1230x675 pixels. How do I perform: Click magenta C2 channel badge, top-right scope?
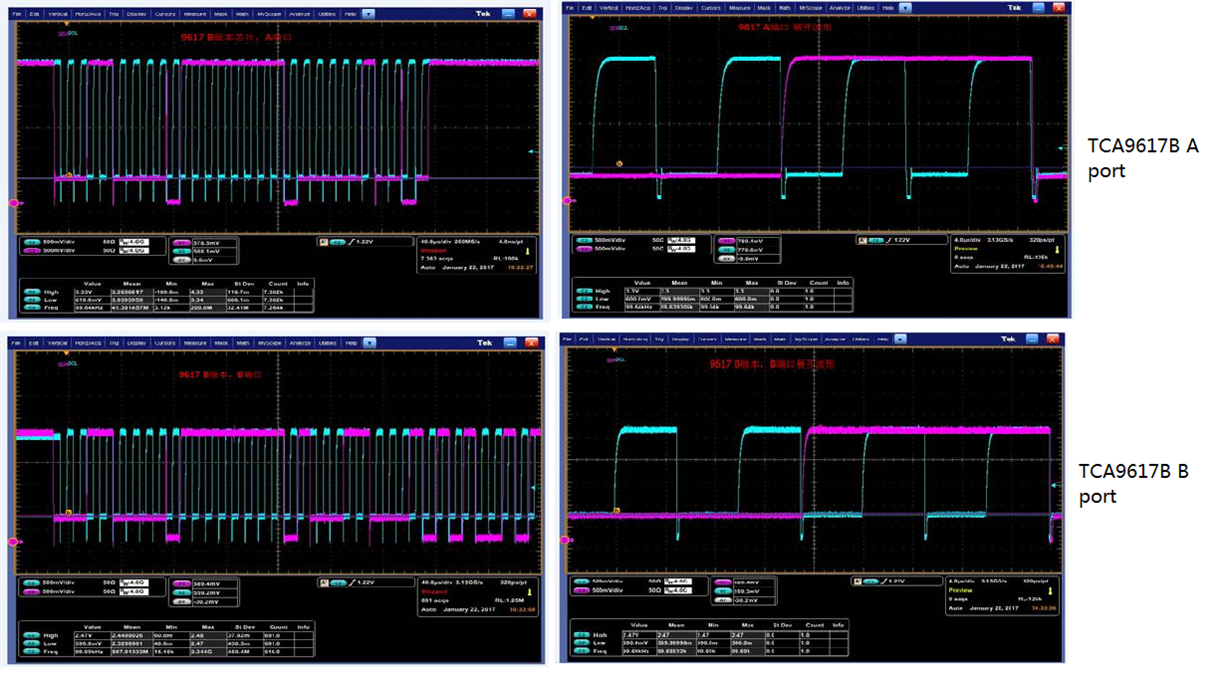coord(585,249)
